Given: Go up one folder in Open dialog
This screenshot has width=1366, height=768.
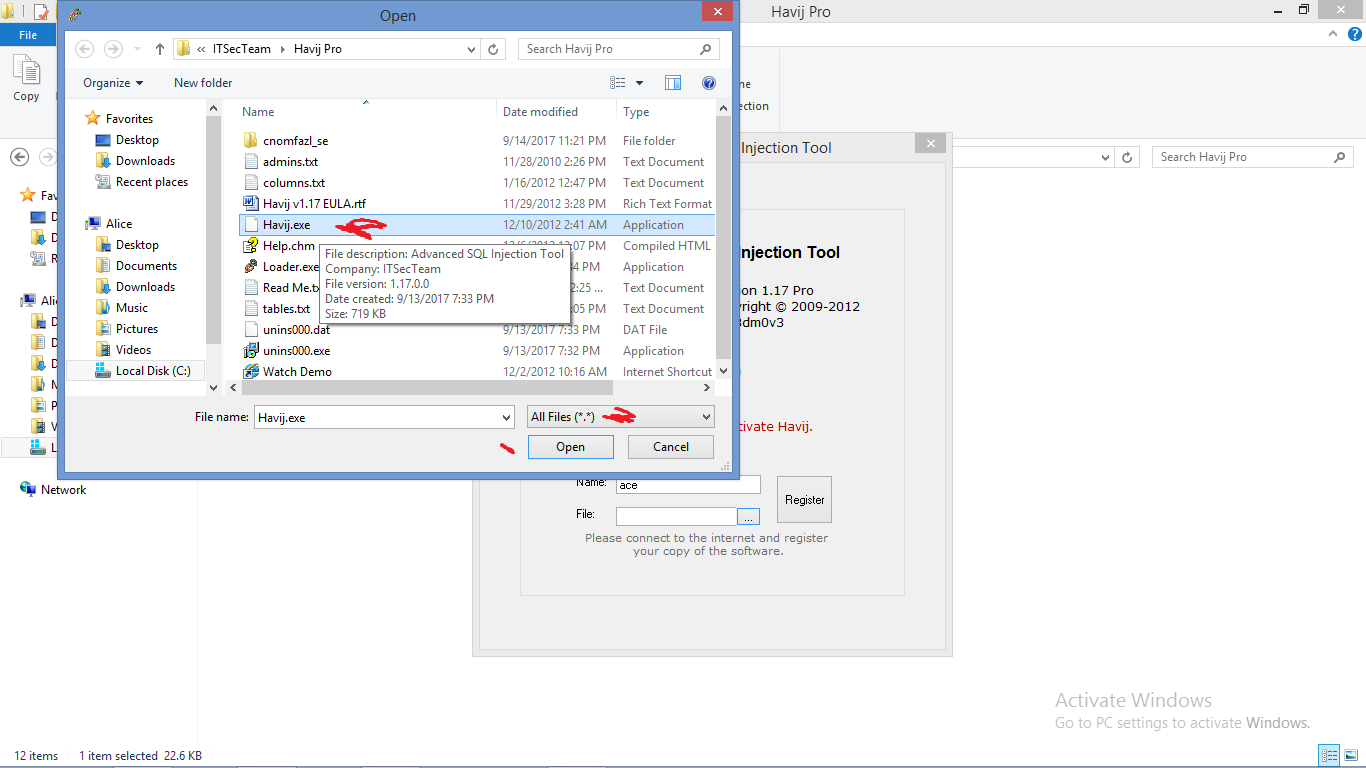Looking at the screenshot, I should [x=160, y=49].
